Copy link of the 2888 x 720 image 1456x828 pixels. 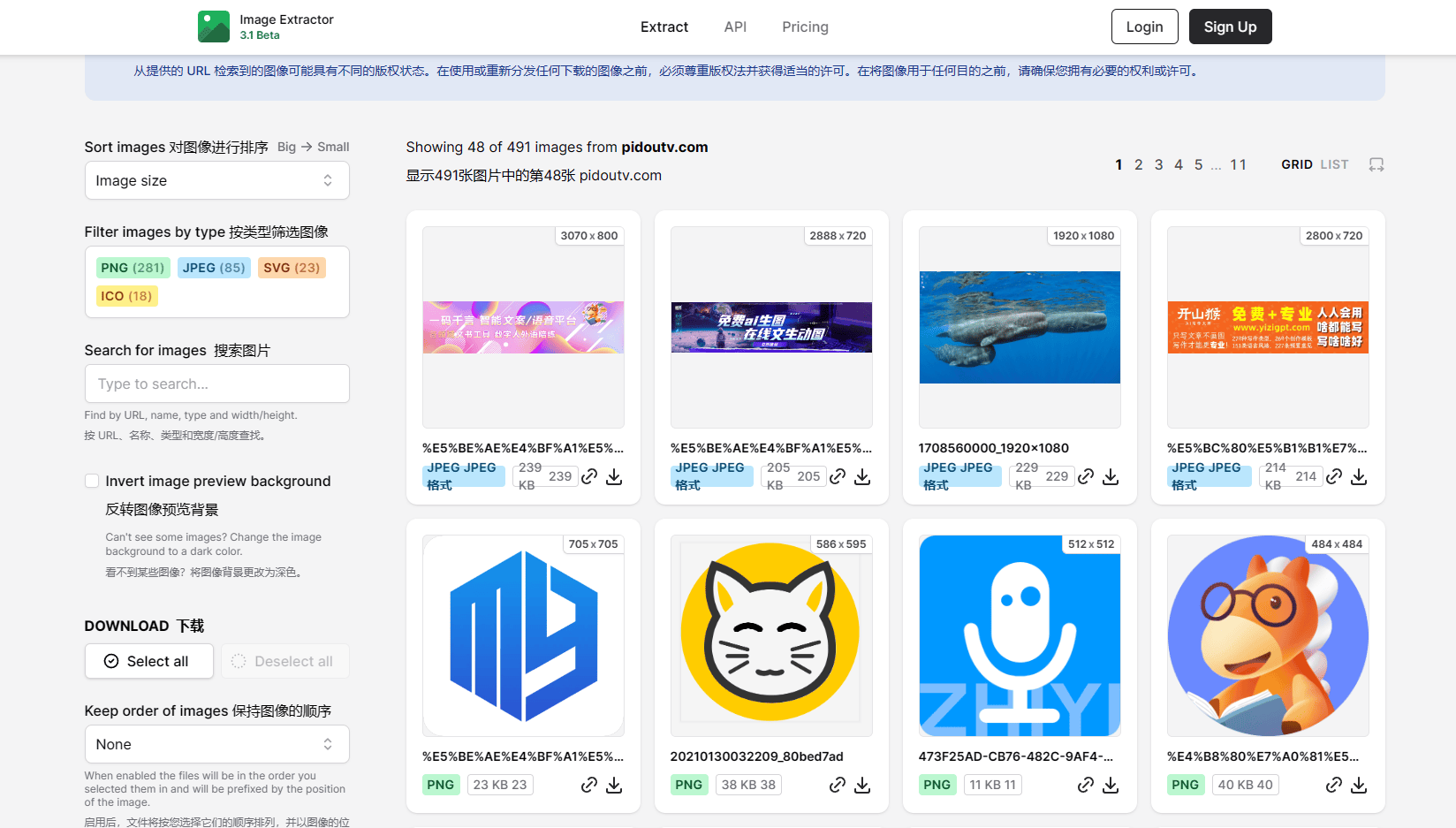point(838,476)
